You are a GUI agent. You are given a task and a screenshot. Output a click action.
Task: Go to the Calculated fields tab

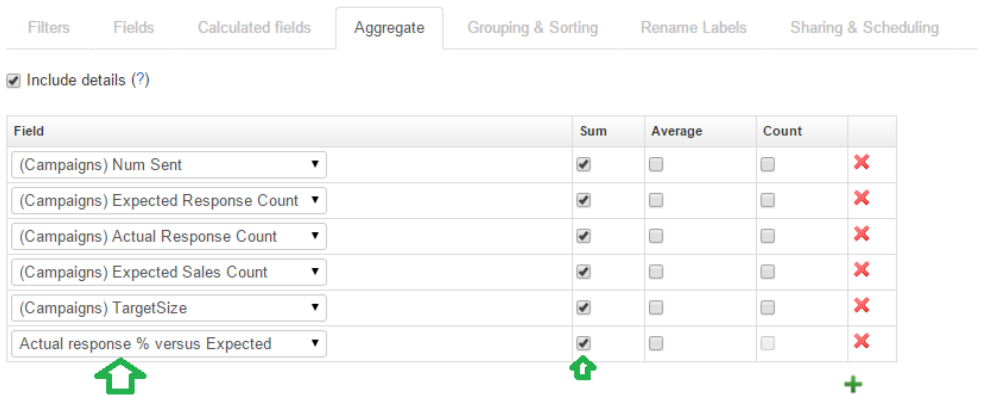point(254,28)
